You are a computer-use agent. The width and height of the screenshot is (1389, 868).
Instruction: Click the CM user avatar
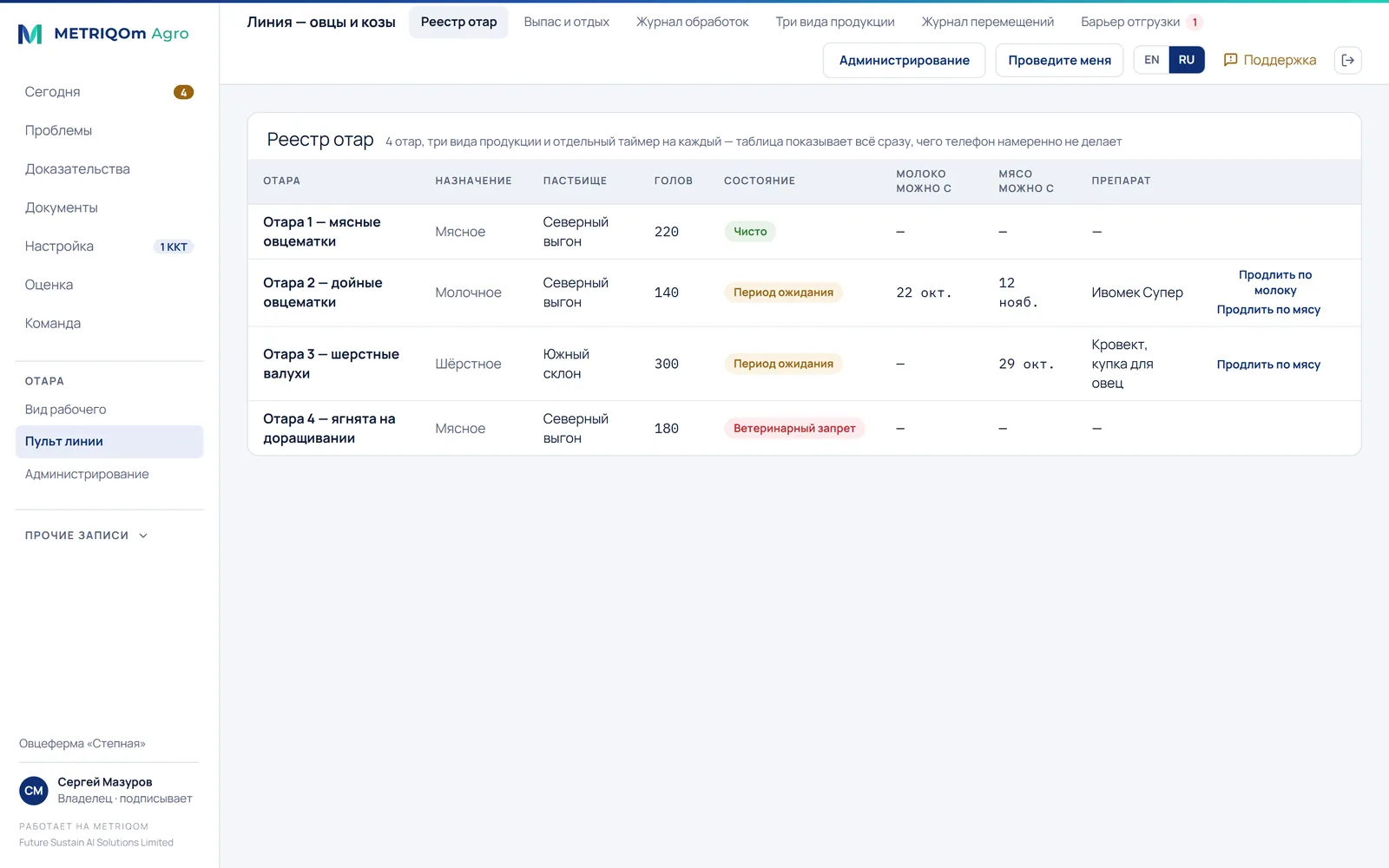34,791
